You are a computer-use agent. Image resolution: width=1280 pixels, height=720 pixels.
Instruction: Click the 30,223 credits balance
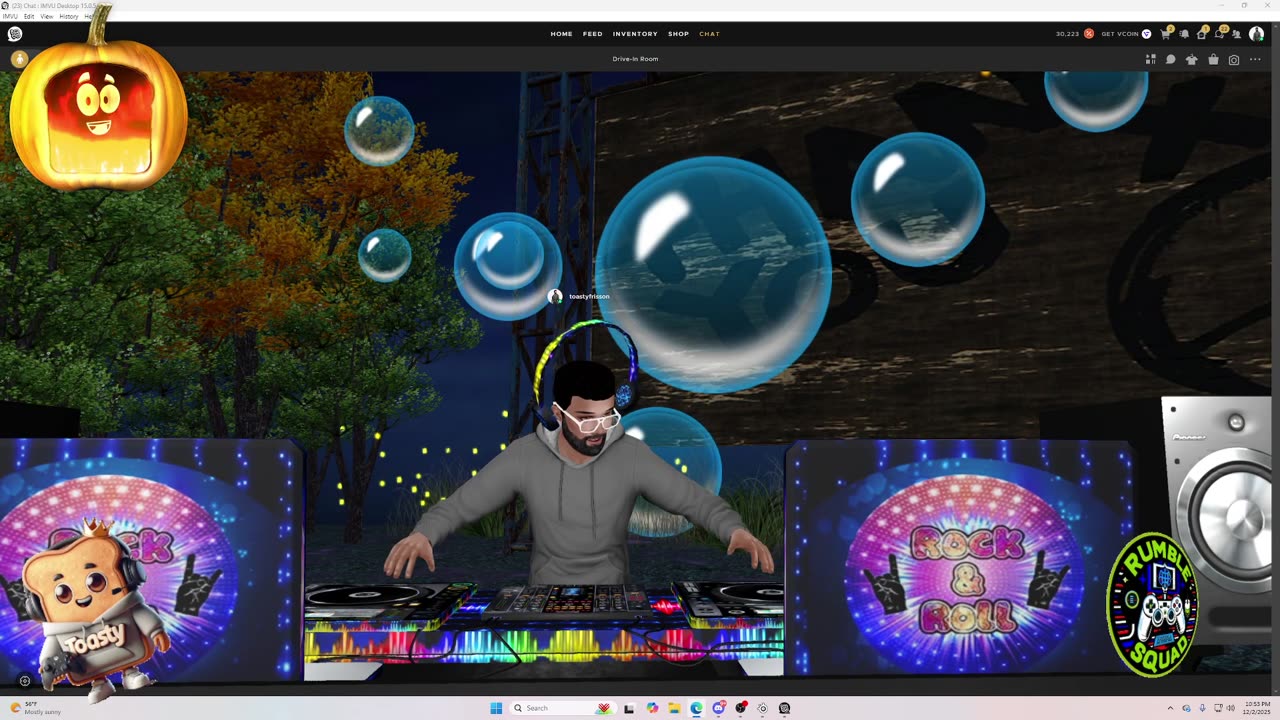[1067, 34]
